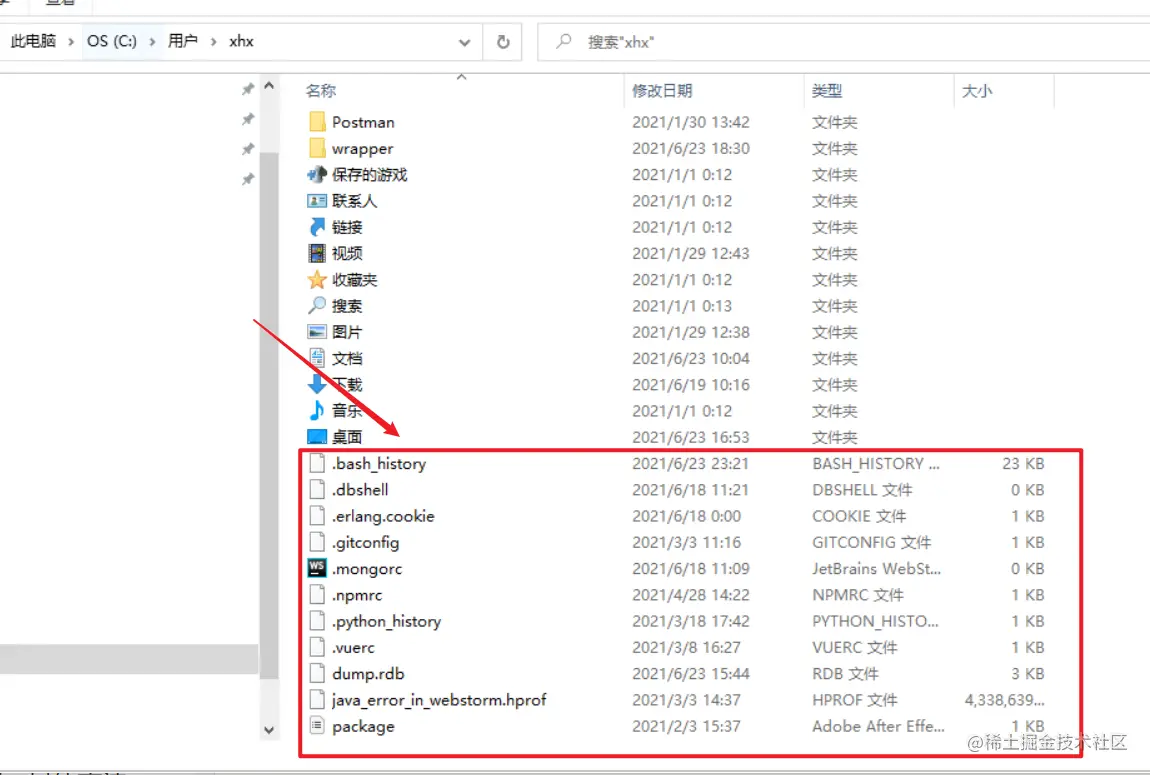Image resolution: width=1150 pixels, height=775 pixels.
Task: Select the java_error_in_webstorm.hprof file icon
Action: pyautogui.click(x=317, y=699)
